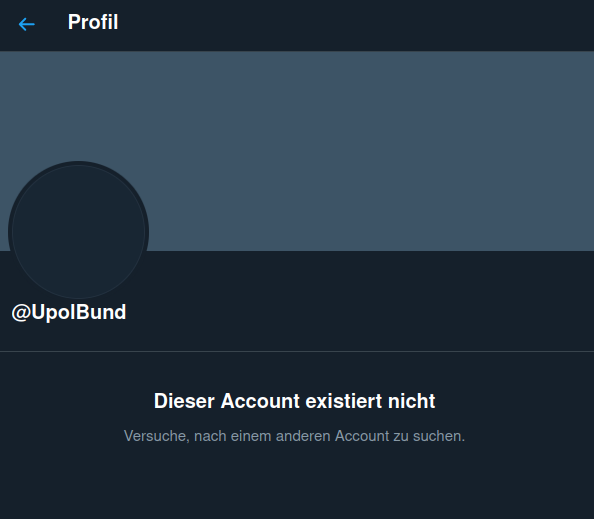Click the "Profil" header title
Image resolution: width=594 pixels, height=519 pixels.
click(93, 22)
